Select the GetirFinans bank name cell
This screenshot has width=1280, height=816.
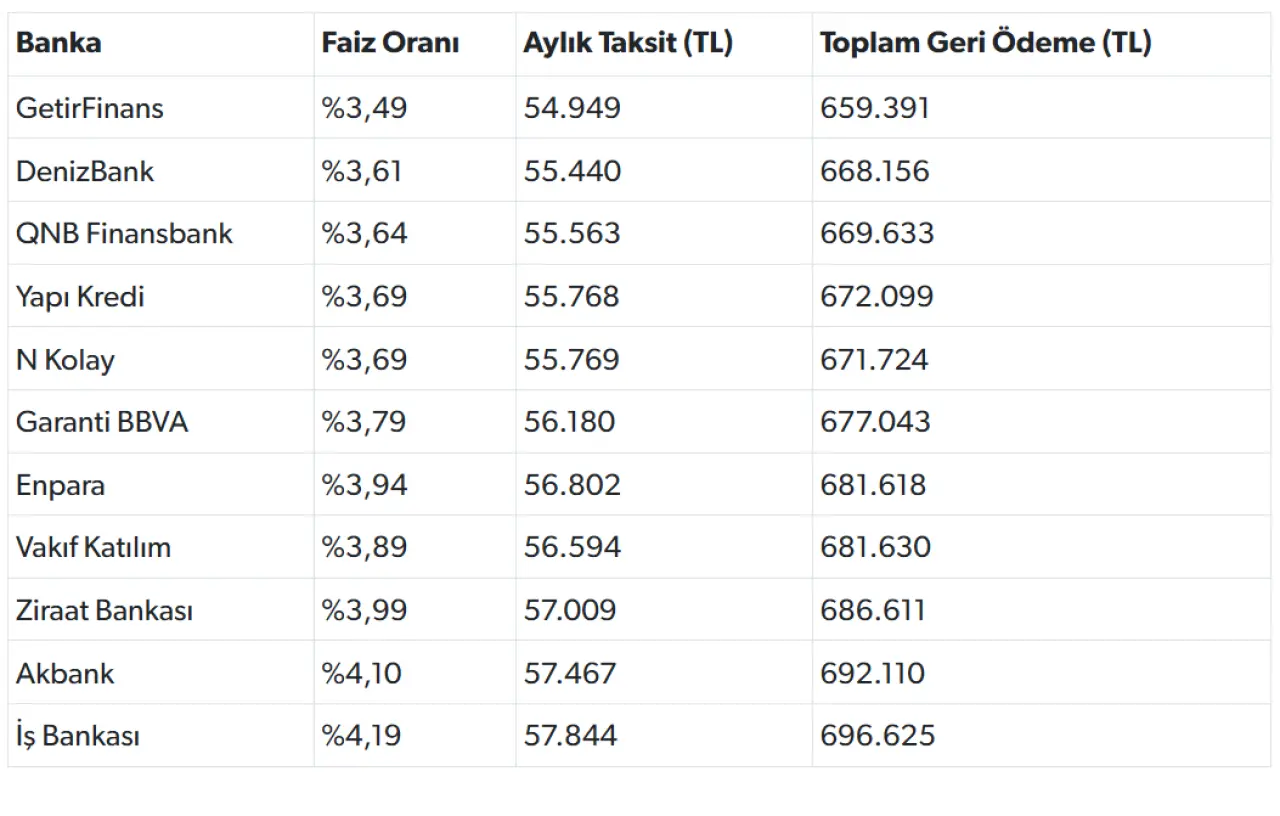[90, 108]
